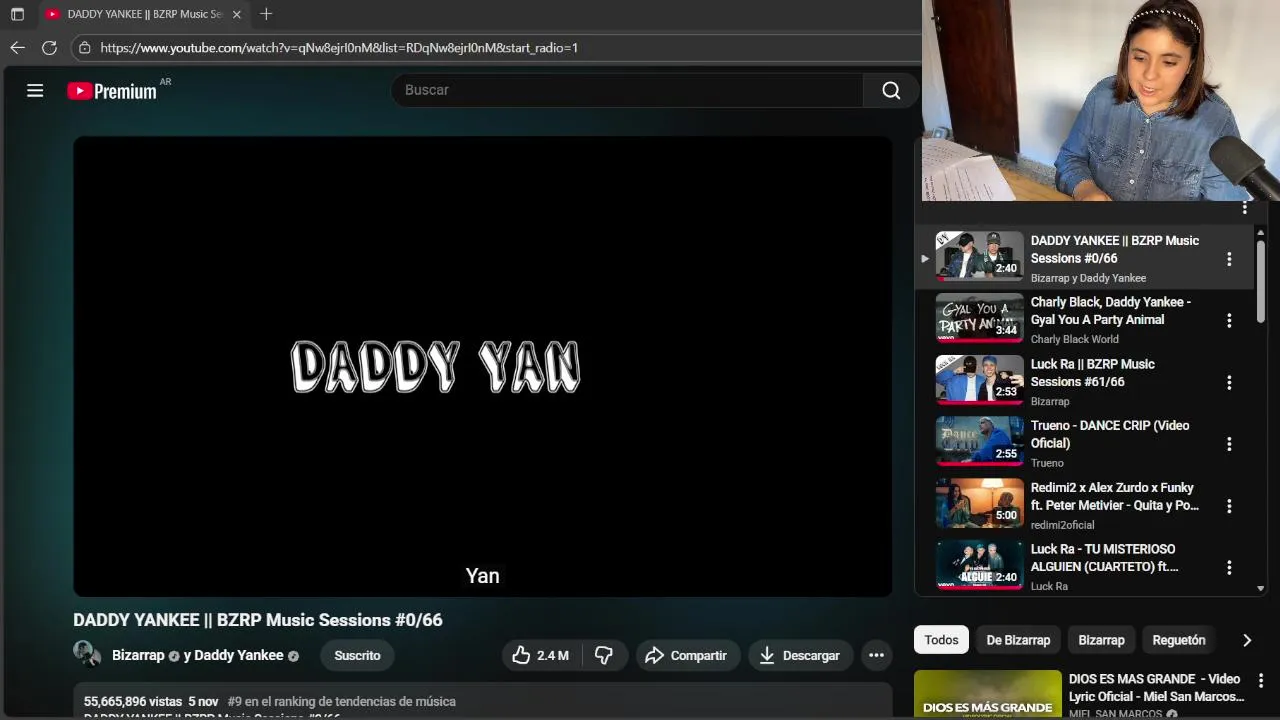Play TU MISTERIOSO ALGUIEN thumbnail
Screen dimensions: 1280x720
click(979, 565)
